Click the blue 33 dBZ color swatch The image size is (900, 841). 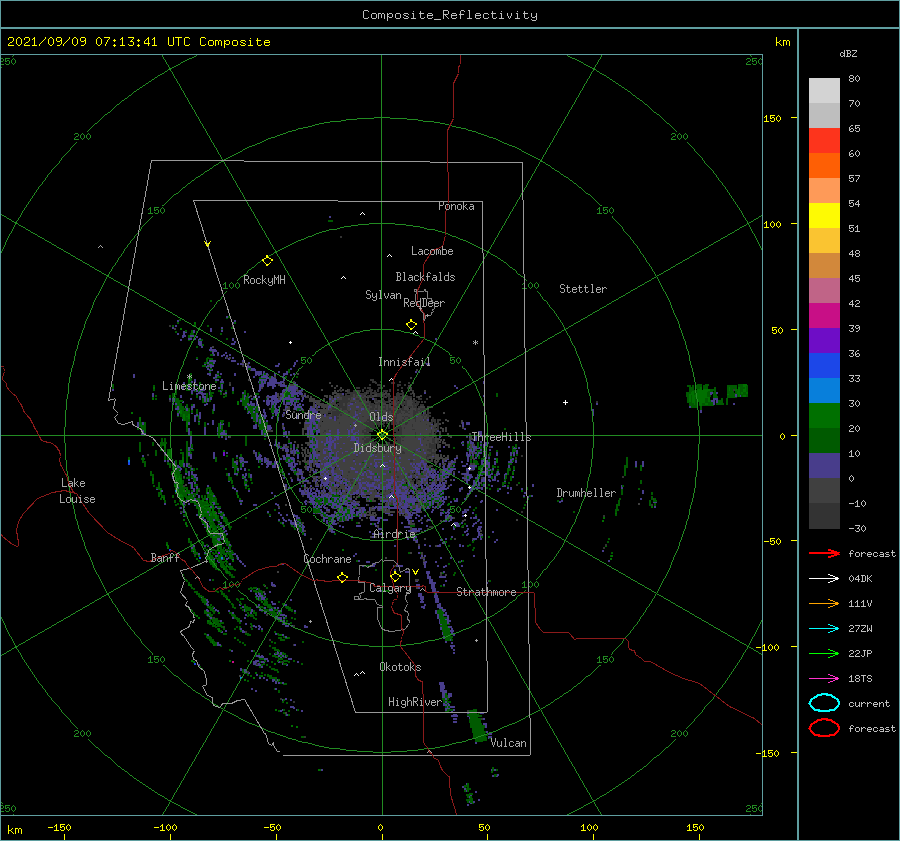(824, 366)
